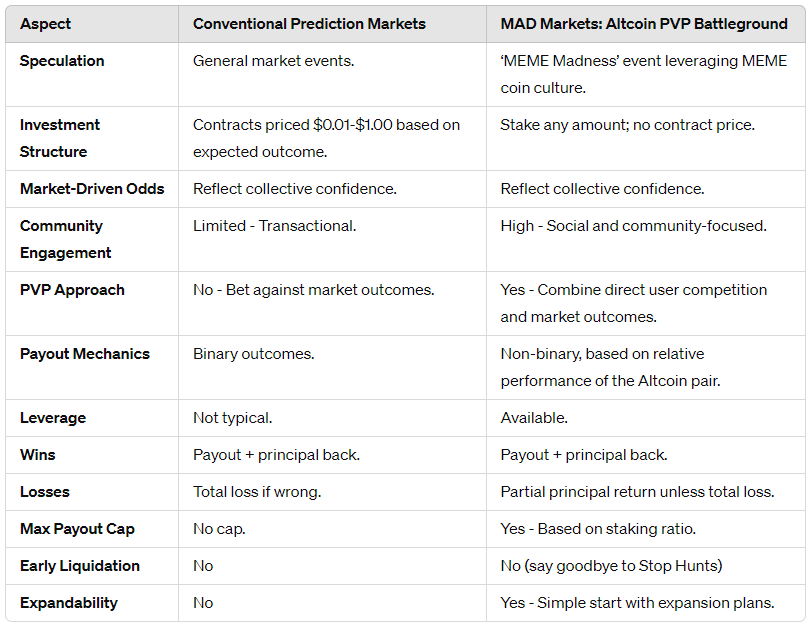The height and width of the screenshot is (625, 810).
Task: Click the 'Leverage' row label
Action: [x=53, y=418]
